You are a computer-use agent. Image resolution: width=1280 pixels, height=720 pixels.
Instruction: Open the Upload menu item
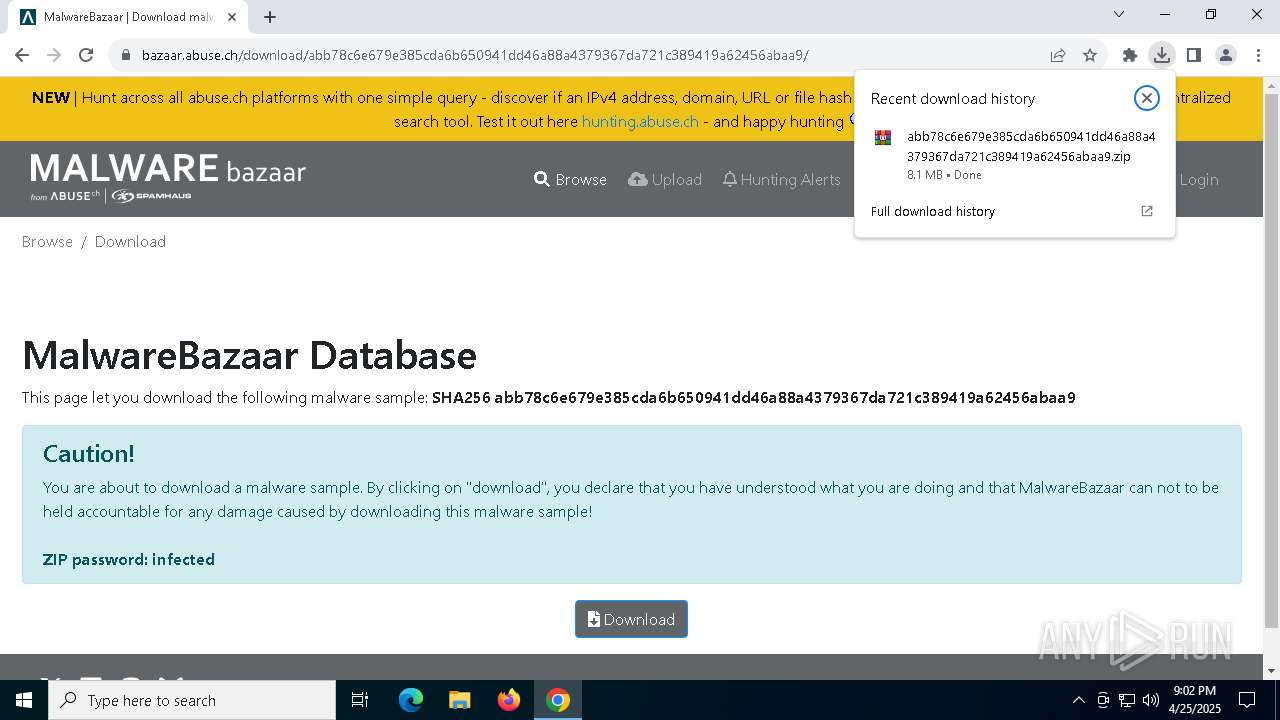coord(665,179)
